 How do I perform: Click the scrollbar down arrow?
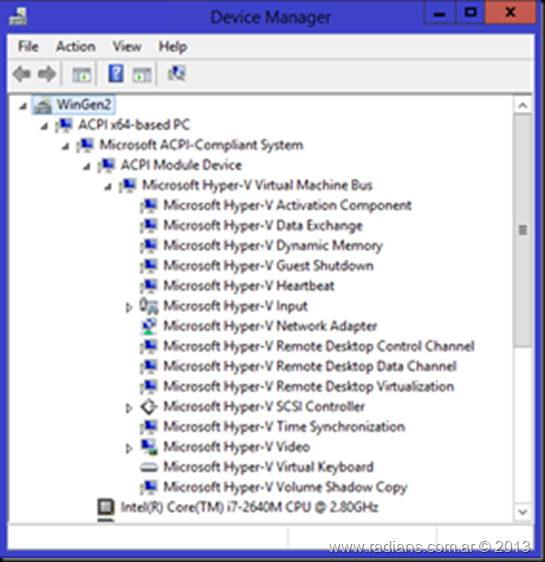pyautogui.click(x=522, y=511)
